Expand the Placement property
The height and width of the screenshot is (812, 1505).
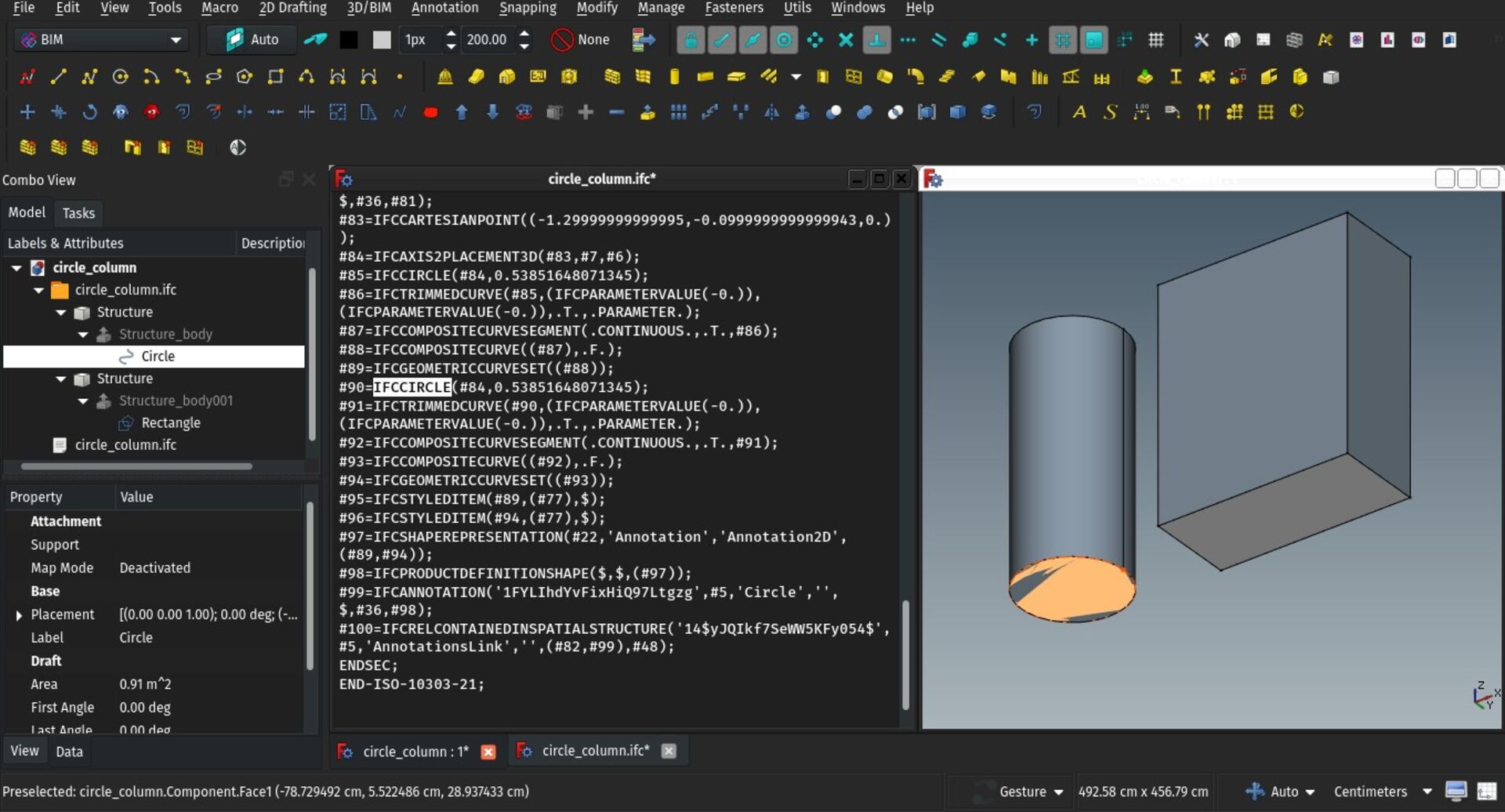19,615
